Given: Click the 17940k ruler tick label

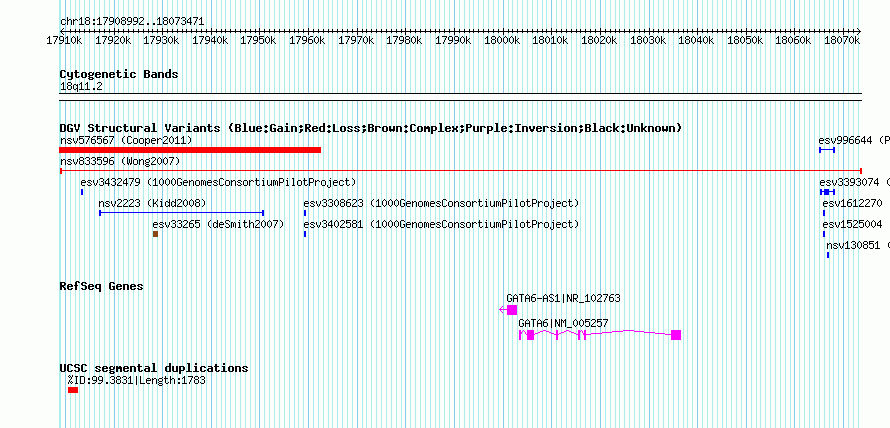Looking at the screenshot, I should pyautogui.click(x=210, y=40).
